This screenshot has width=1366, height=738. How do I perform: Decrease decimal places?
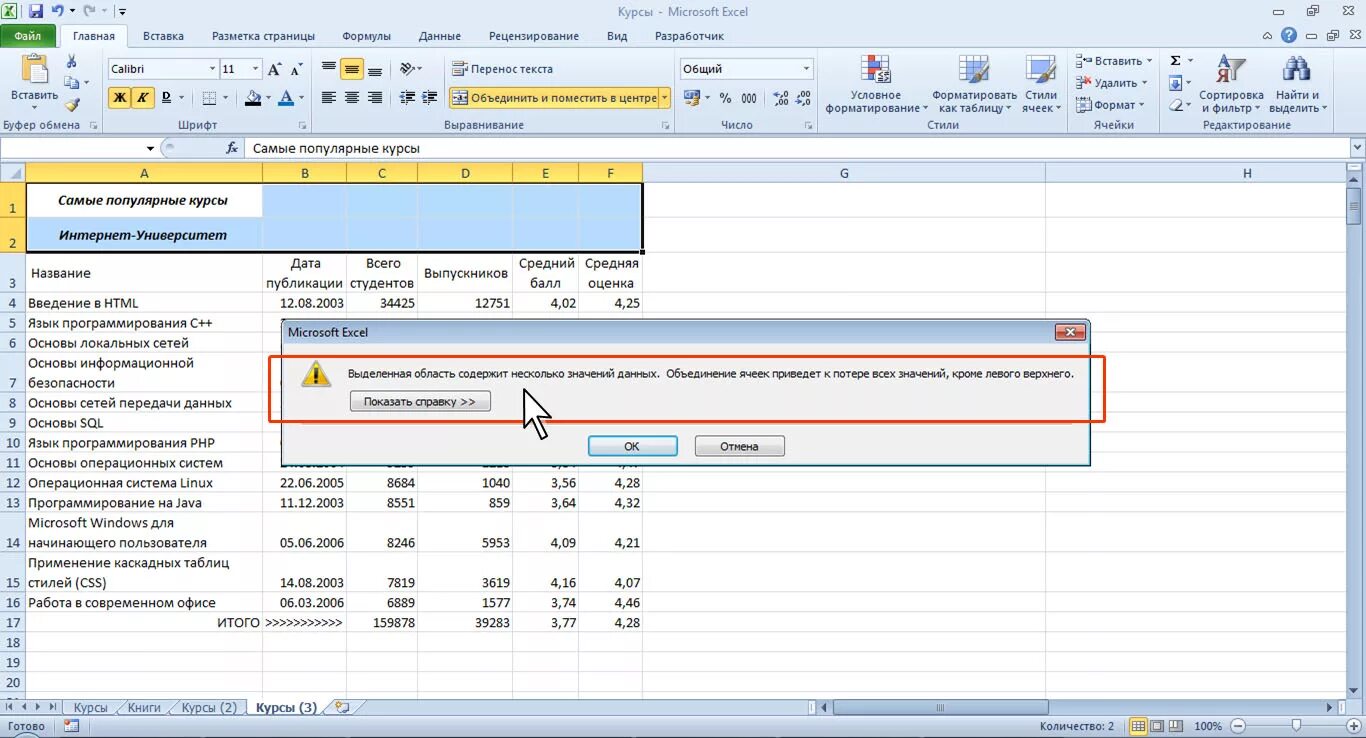pos(803,98)
